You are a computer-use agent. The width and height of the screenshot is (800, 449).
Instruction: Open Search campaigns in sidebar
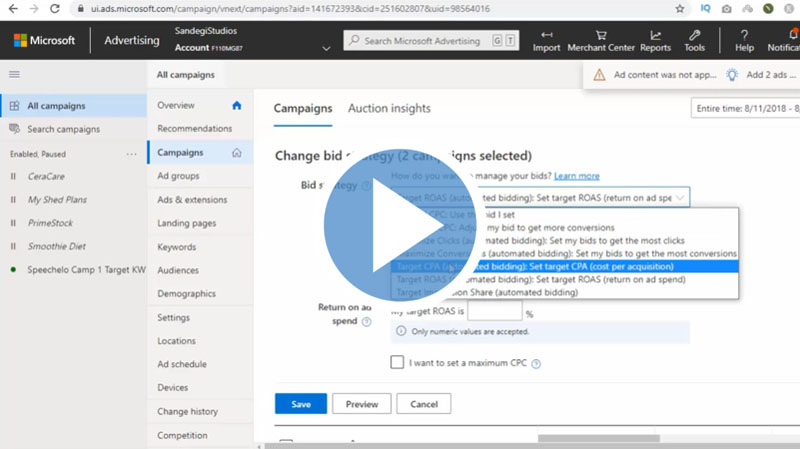coord(63,129)
